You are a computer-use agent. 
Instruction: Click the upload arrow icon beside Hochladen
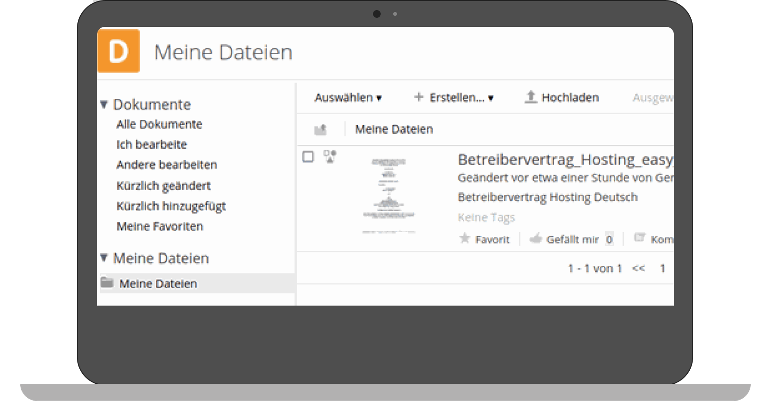click(531, 97)
